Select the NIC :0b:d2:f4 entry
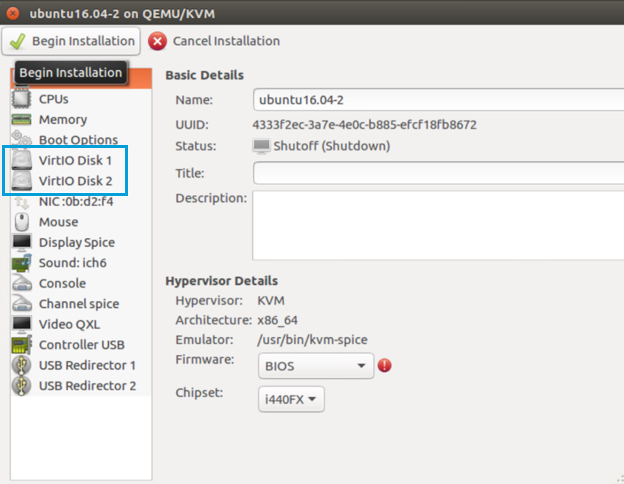Image resolution: width=624 pixels, height=484 pixels. 81,201
